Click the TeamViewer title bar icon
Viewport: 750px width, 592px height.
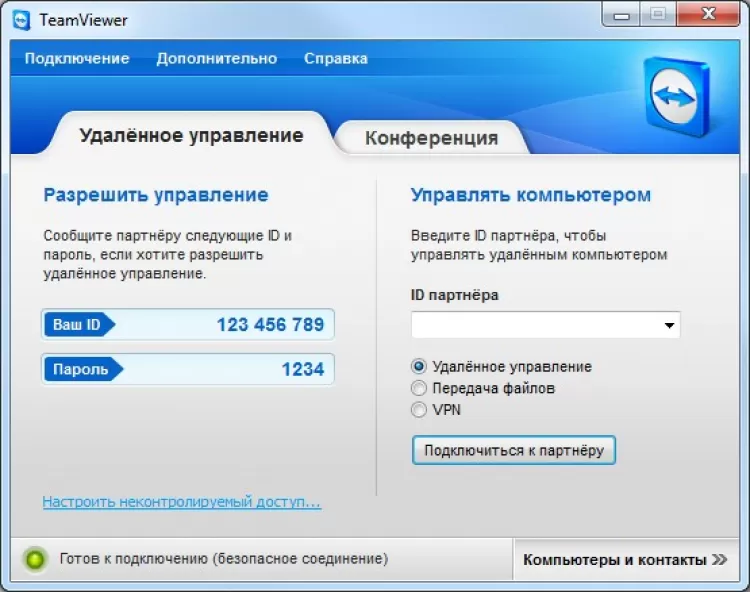(x=22, y=21)
